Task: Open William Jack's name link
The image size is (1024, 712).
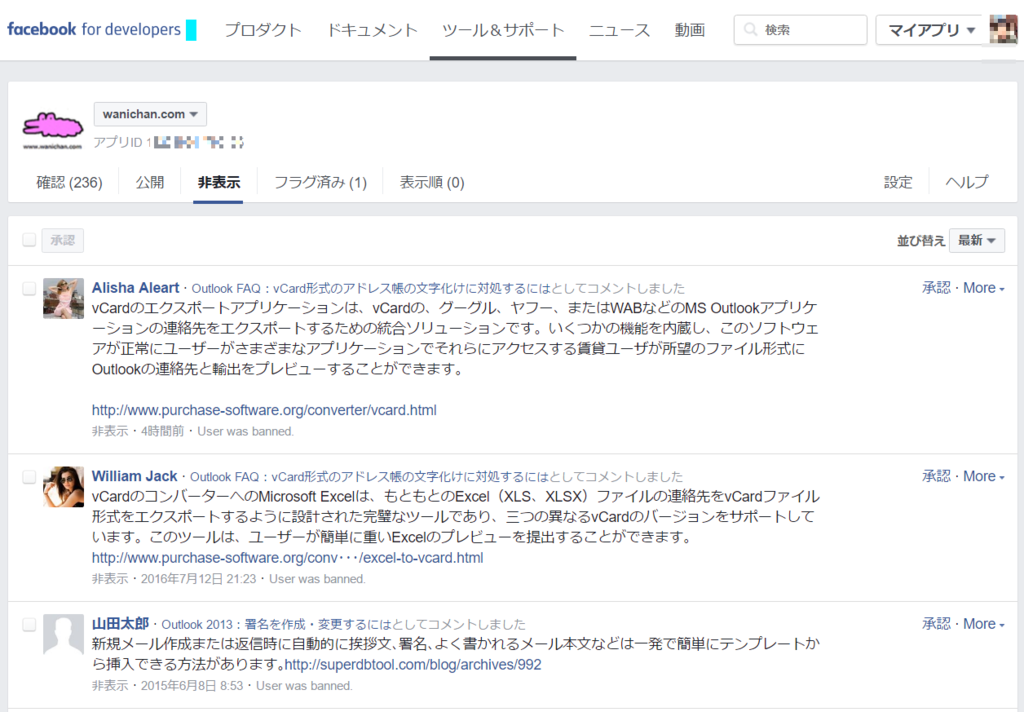Action: (134, 476)
